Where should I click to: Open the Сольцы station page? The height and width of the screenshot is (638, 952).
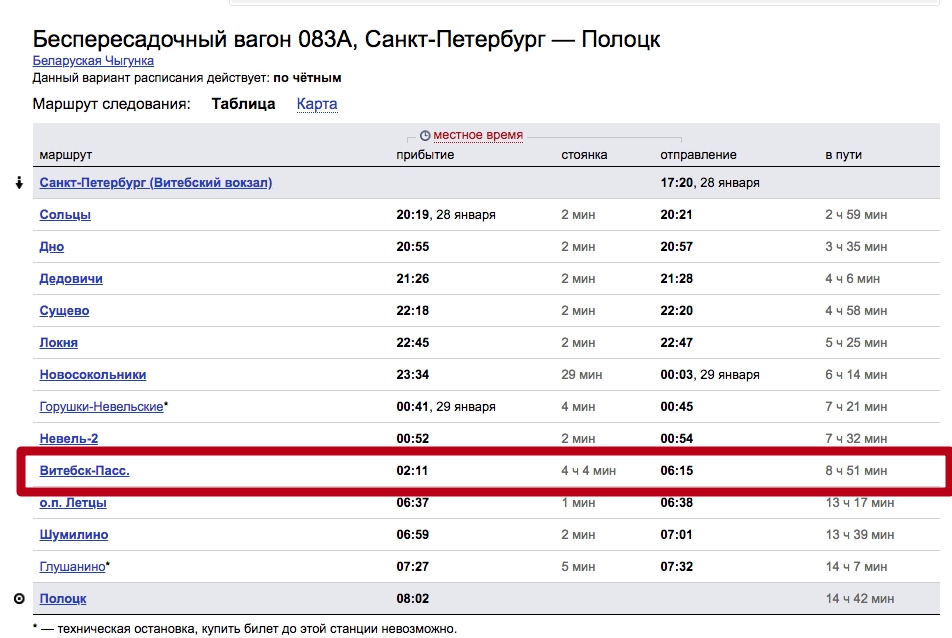(x=65, y=215)
